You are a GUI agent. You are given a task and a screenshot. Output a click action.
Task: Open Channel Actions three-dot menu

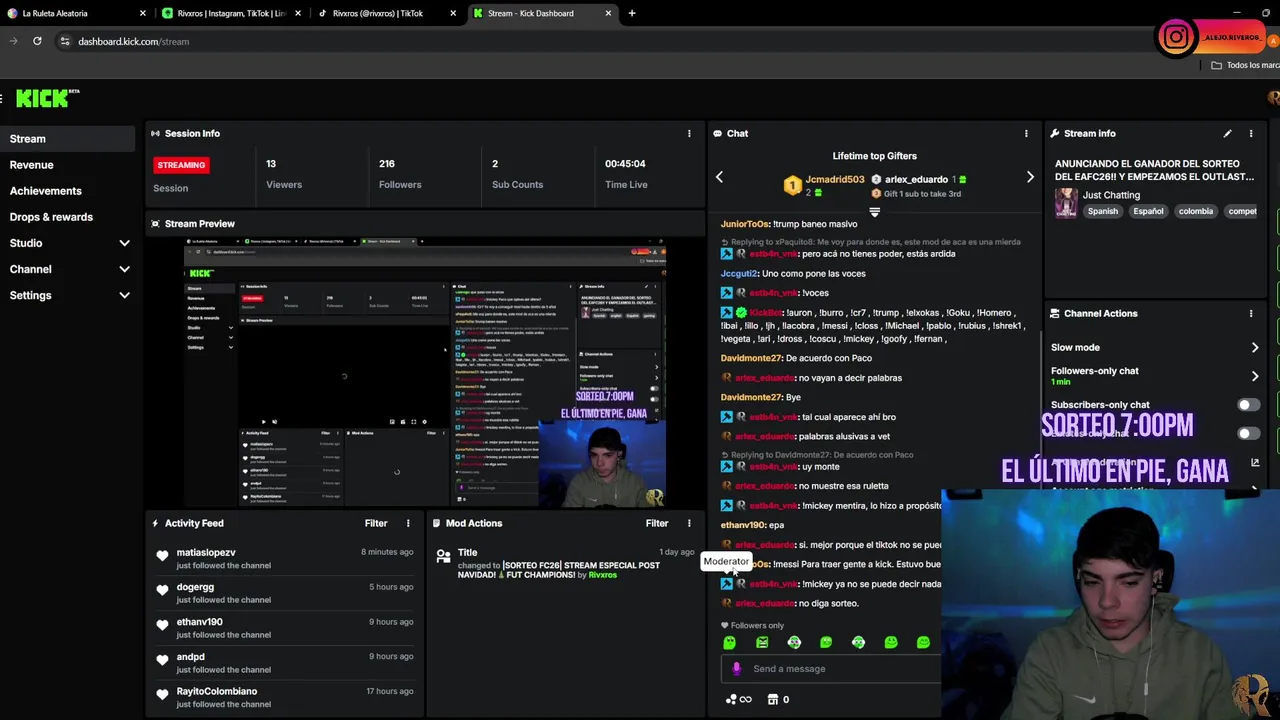pyautogui.click(x=1251, y=313)
